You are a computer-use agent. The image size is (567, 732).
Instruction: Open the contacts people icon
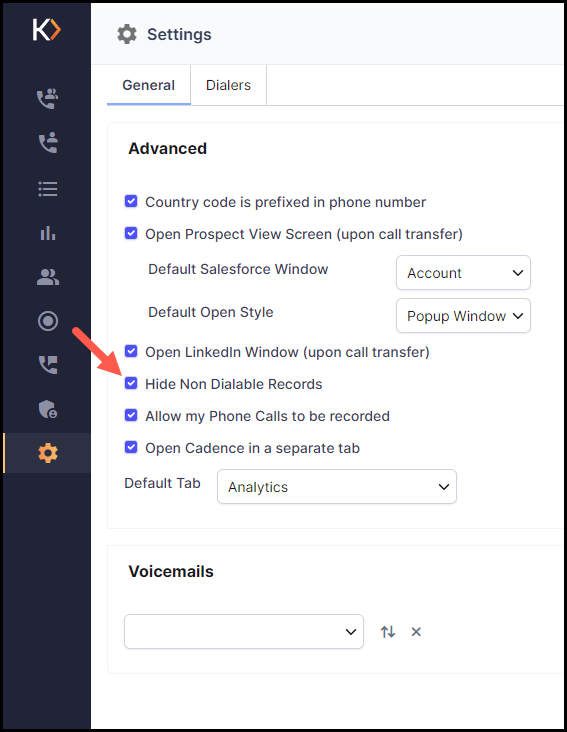[x=48, y=277]
